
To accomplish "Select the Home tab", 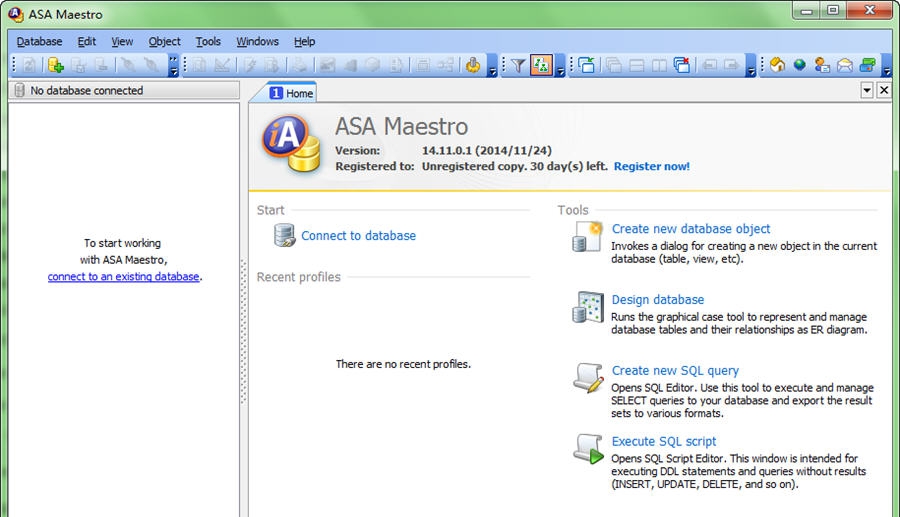I will [291, 93].
